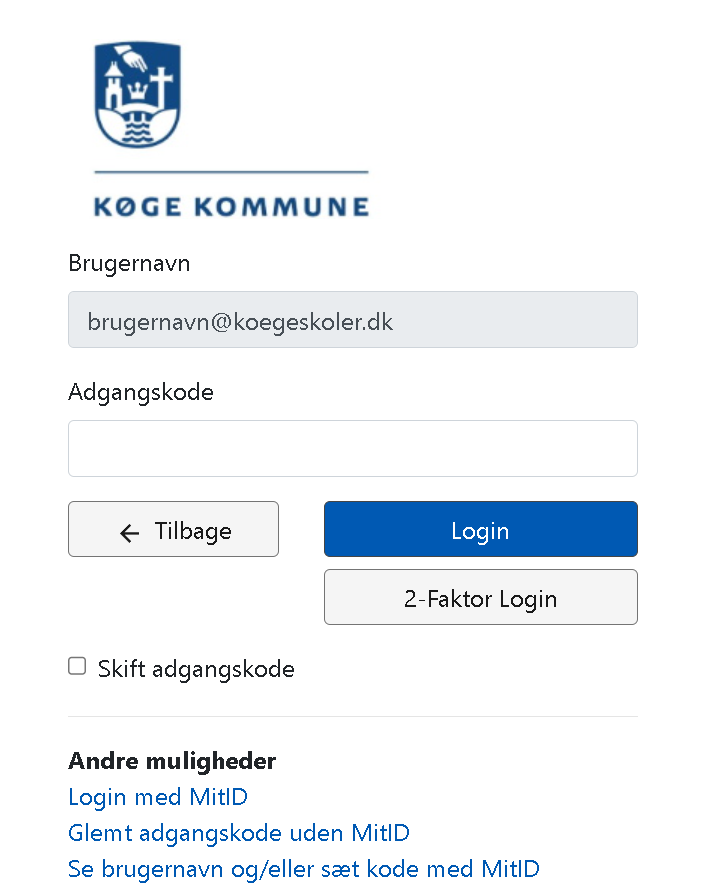718x894 pixels.
Task: Click the Brugernavn field label
Action: click(129, 264)
